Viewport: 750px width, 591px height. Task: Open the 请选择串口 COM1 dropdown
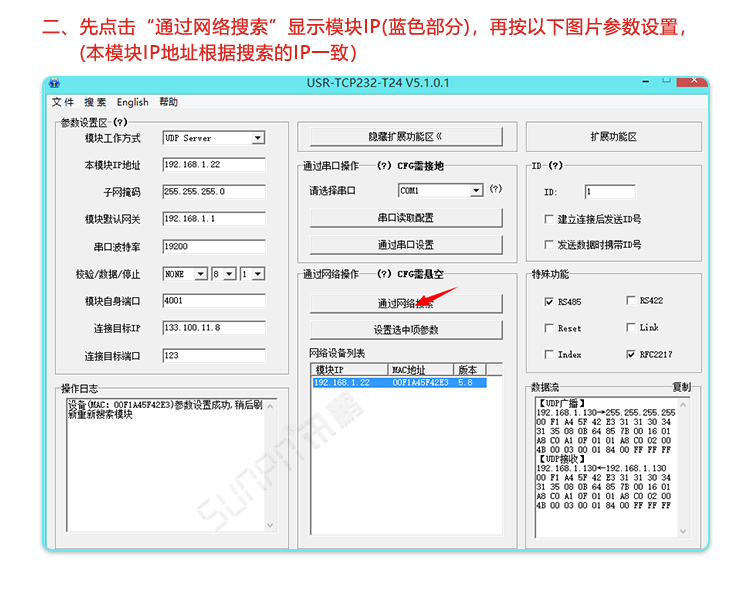tap(476, 190)
